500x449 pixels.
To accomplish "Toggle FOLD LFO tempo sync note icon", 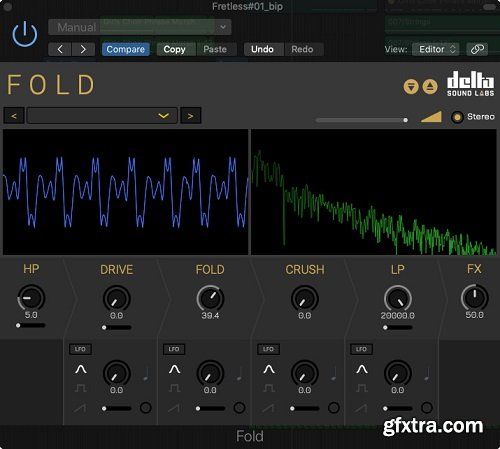I will pyautogui.click(x=239, y=374).
